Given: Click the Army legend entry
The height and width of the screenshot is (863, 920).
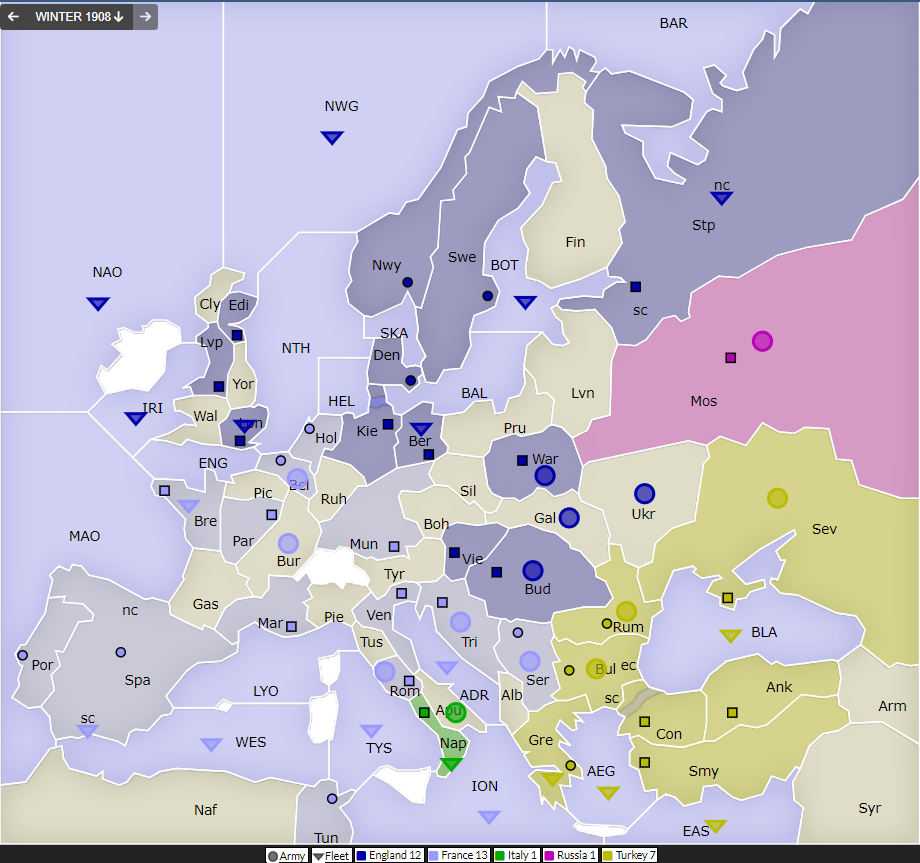Looking at the screenshot, I should pos(286,855).
